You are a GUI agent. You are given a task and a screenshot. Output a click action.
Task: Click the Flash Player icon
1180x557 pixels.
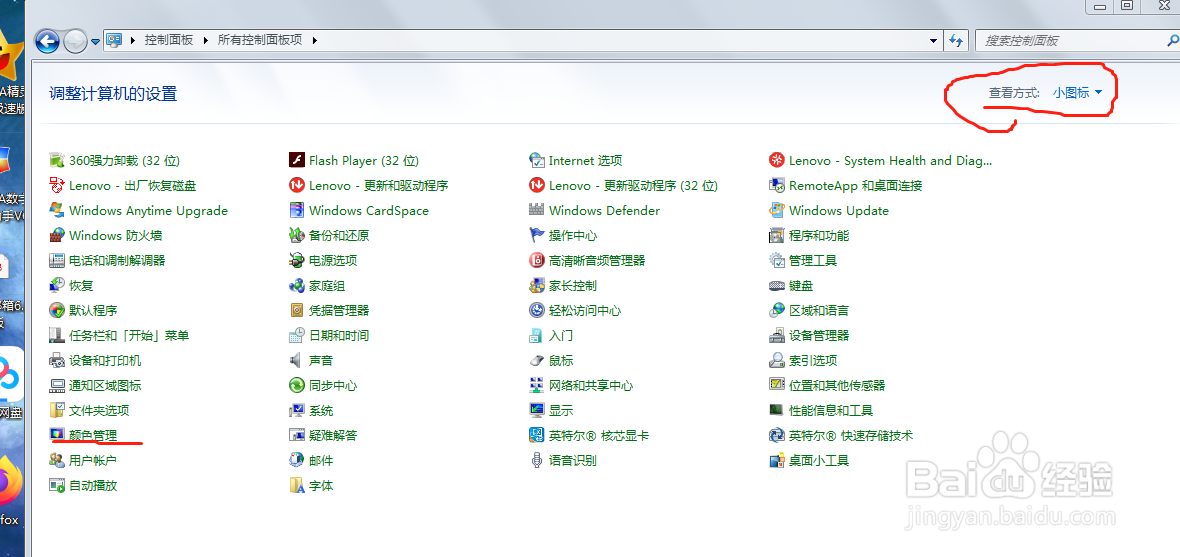pyautogui.click(x=297, y=160)
